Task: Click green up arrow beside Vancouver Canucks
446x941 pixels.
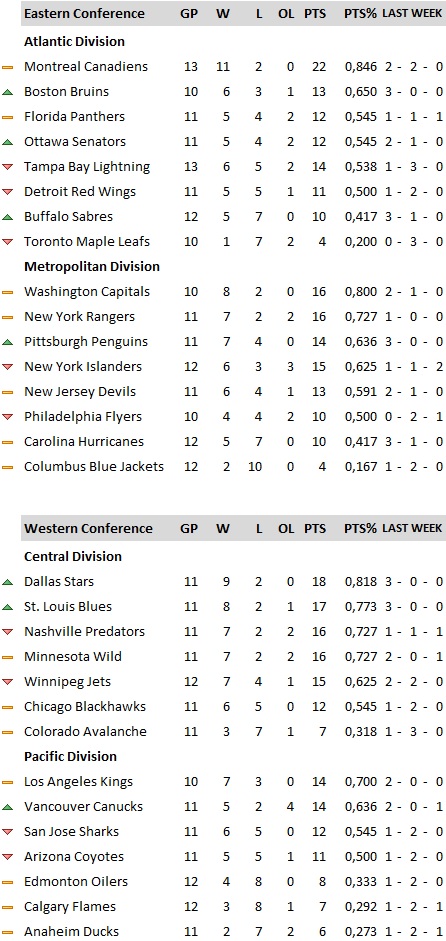Action: click(7, 807)
